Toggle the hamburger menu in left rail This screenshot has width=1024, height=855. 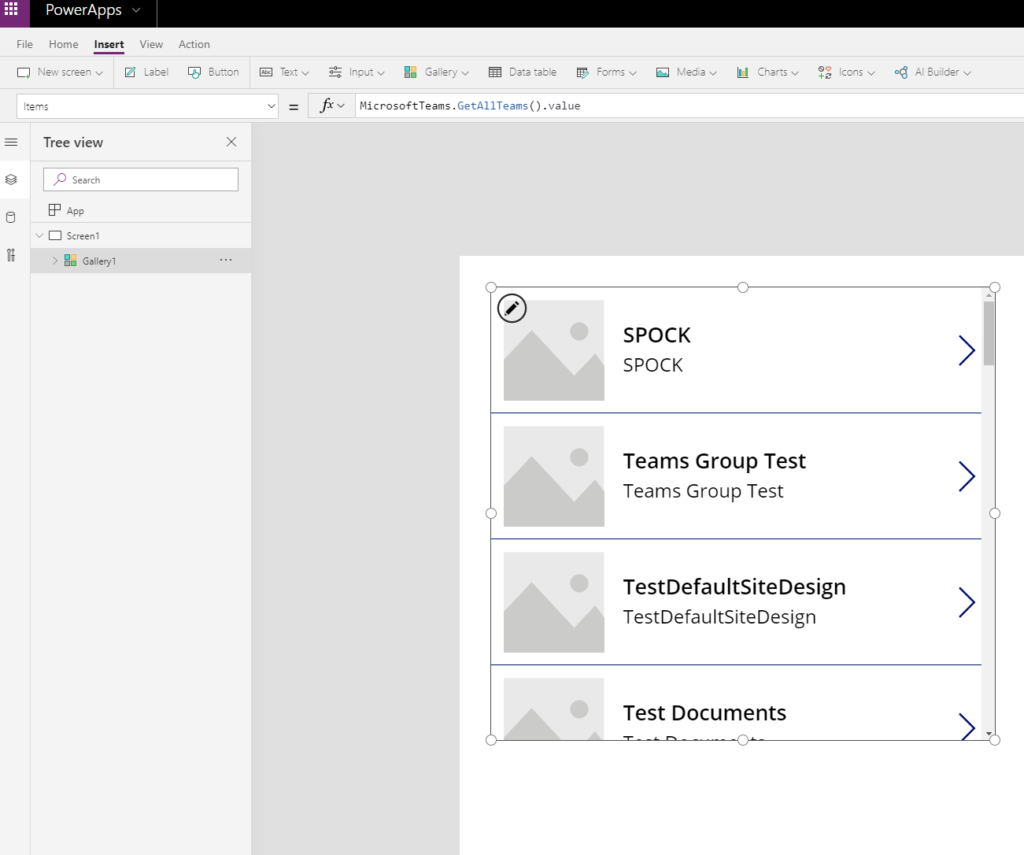point(11,142)
